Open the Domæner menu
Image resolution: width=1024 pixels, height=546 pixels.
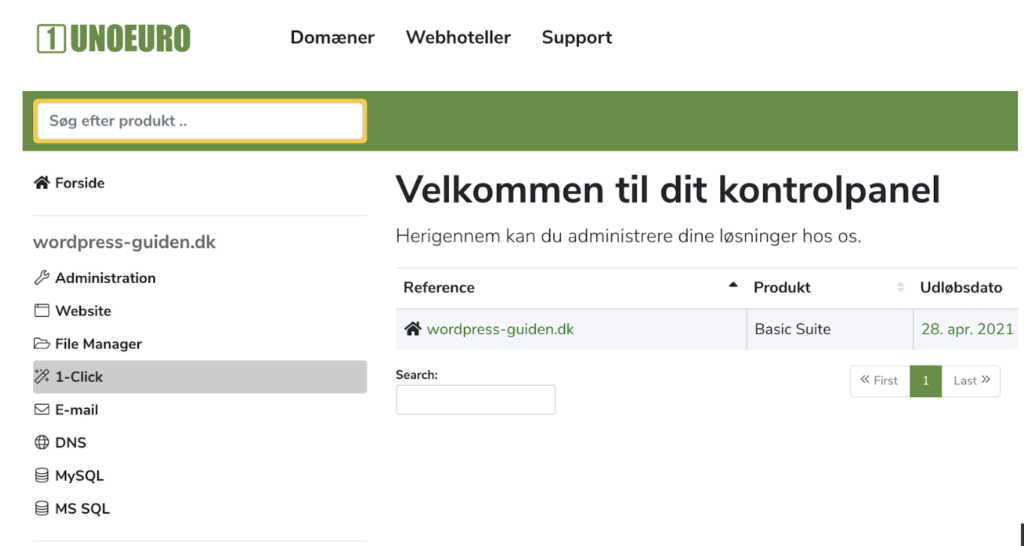(332, 37)
